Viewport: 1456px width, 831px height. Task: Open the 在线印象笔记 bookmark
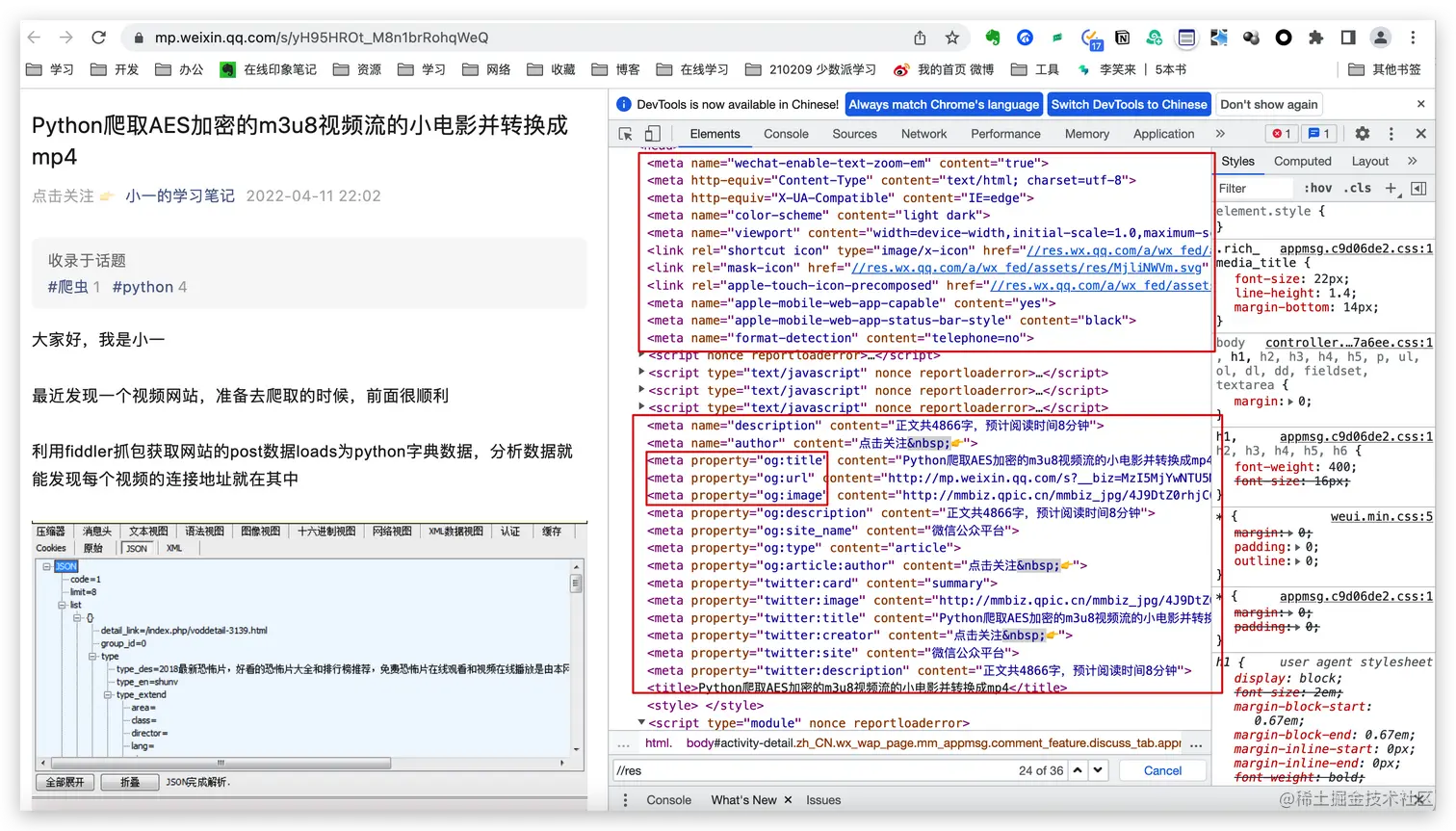[x=269, y=69]
